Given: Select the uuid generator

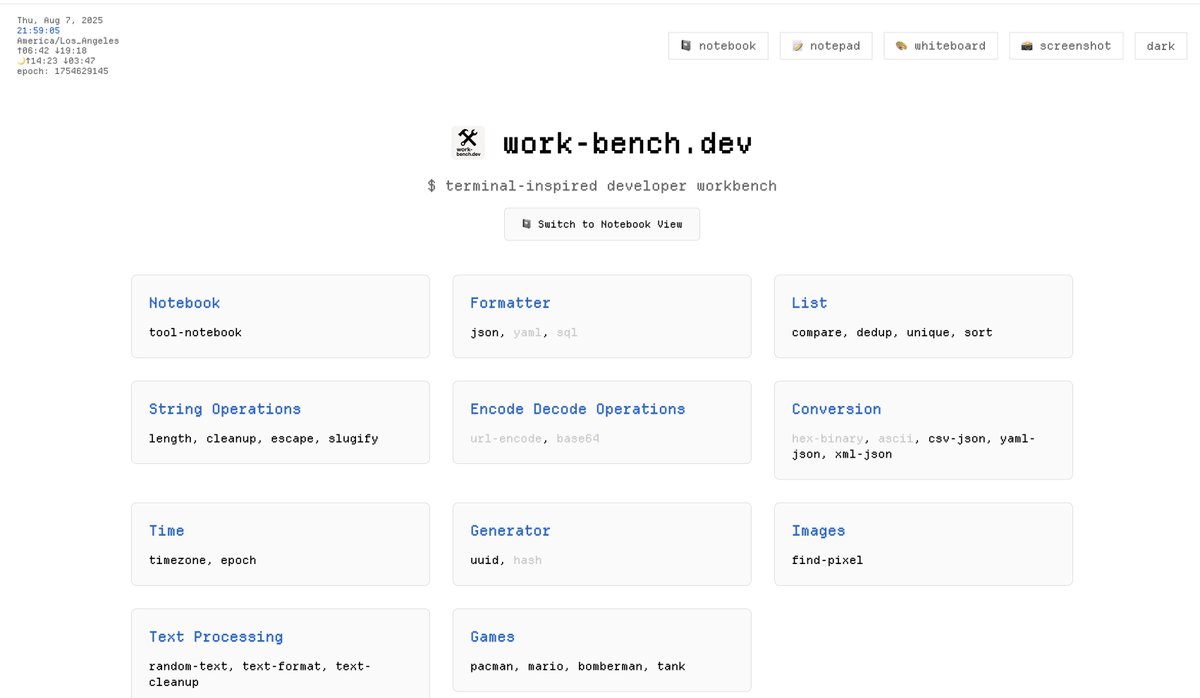Looking at the screenshot, I should pos(484,560).
